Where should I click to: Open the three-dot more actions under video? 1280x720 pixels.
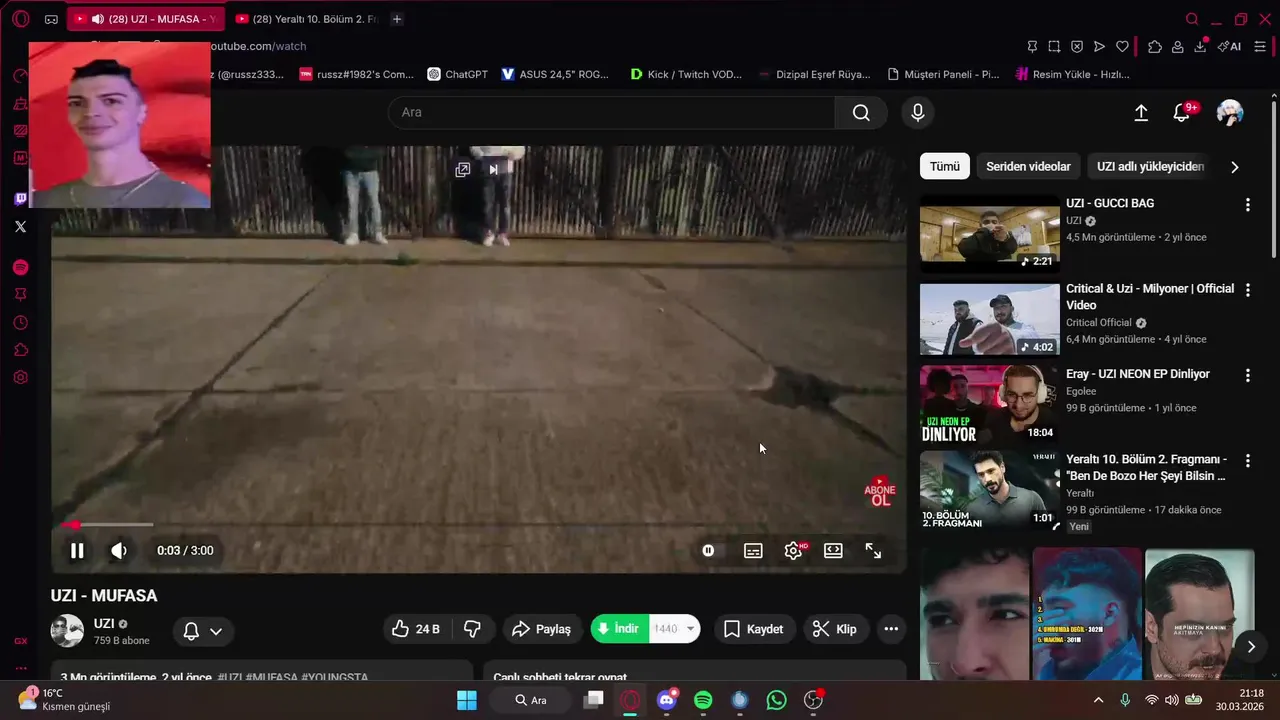pos(891,629)
